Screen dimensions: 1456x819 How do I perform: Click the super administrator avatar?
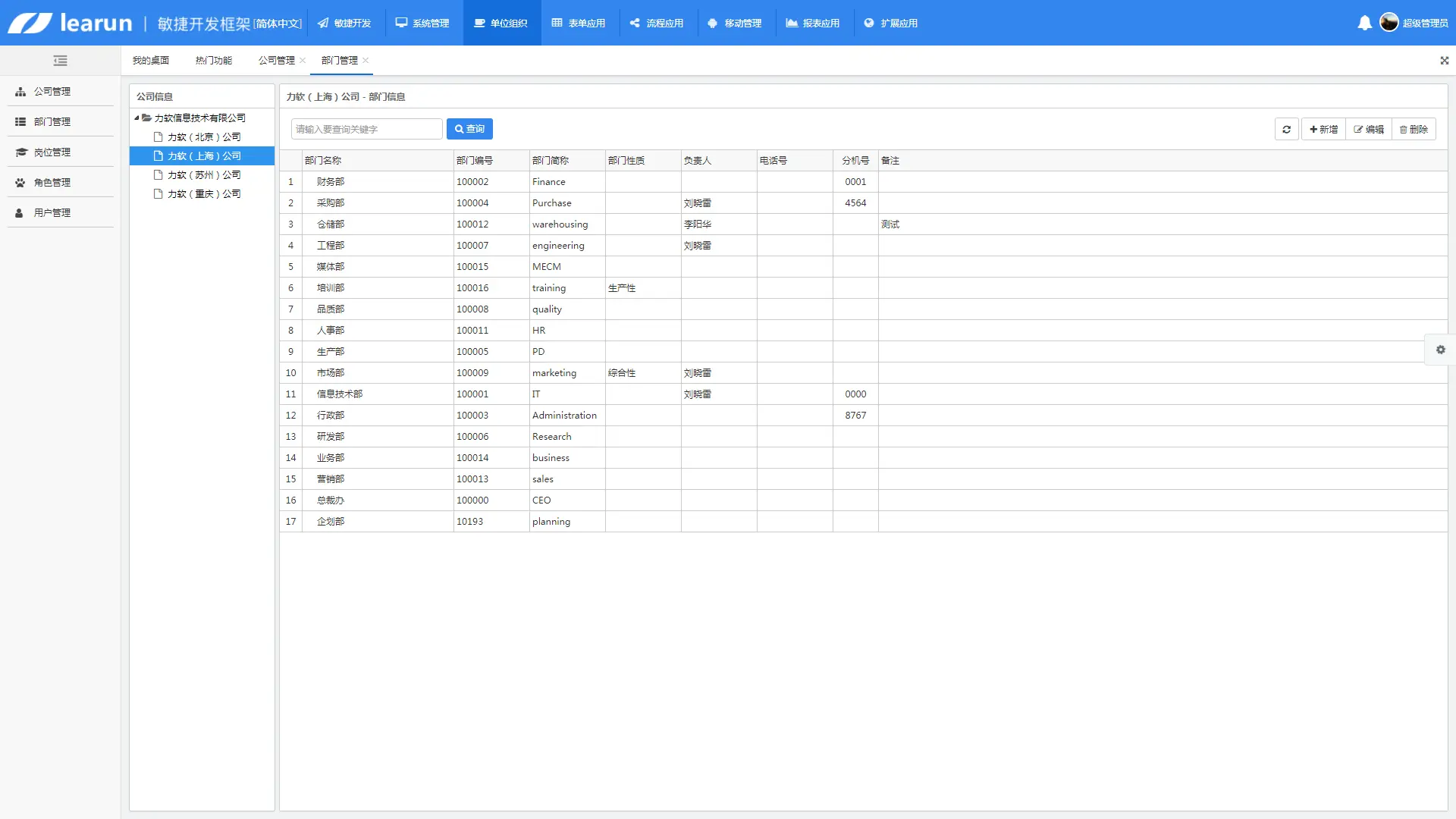(1389, 23)
